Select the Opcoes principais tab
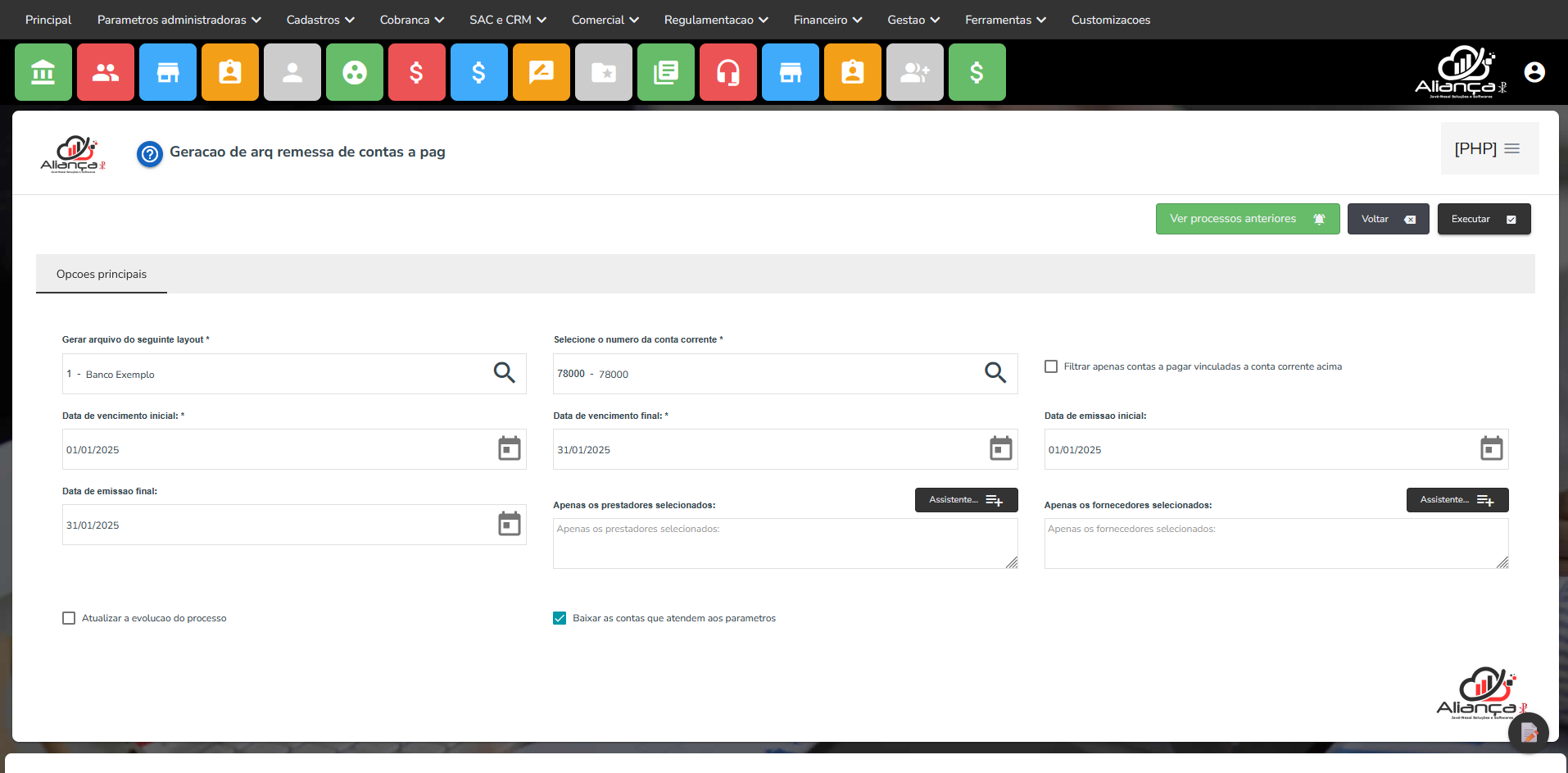The image size is (1568, 773). coord(102,275)
